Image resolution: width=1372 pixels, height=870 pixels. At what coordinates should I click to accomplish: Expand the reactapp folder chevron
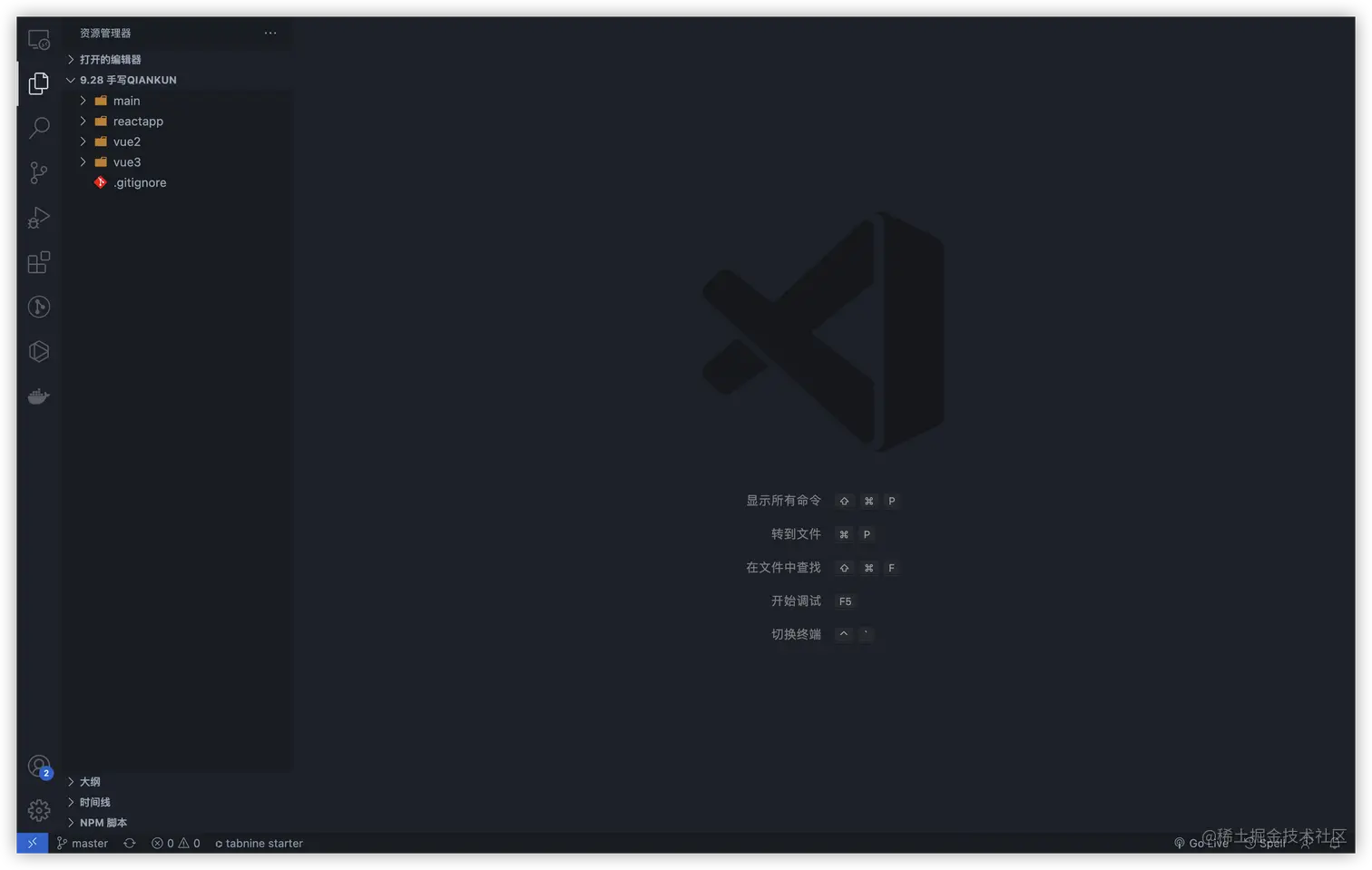pos(83,121)
